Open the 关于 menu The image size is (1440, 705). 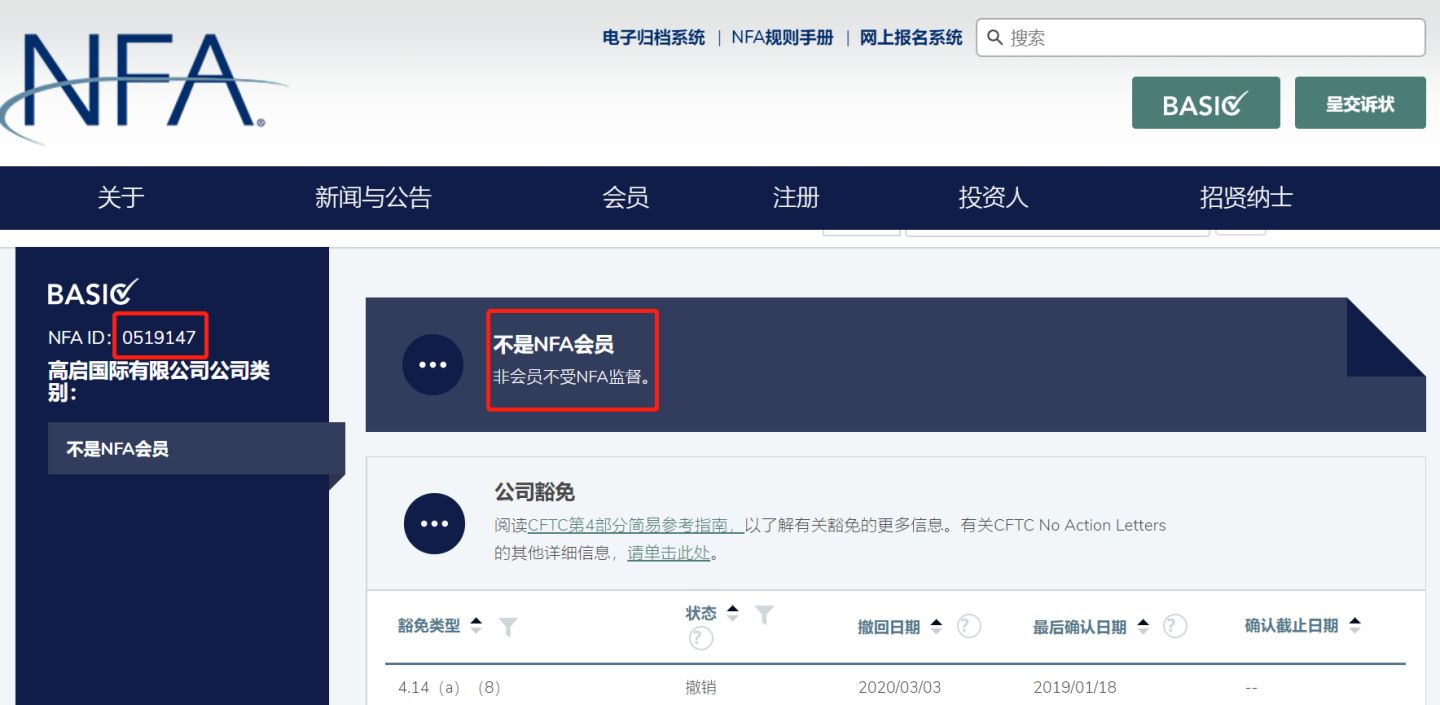121,198
